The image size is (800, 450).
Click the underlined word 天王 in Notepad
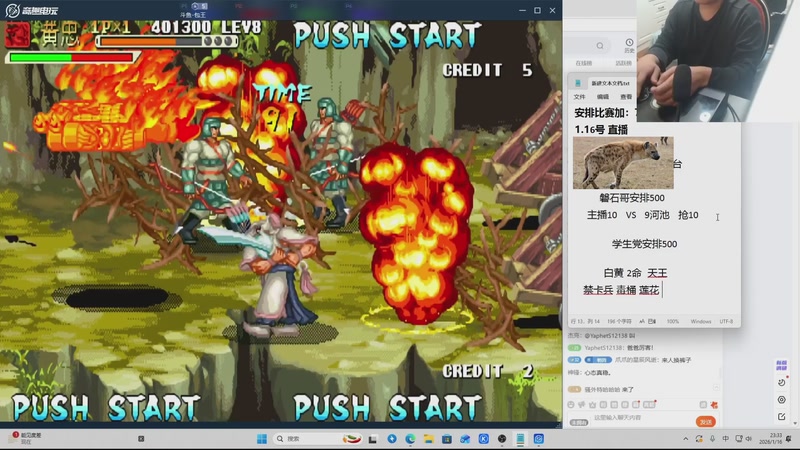click(x=657, y=273)
